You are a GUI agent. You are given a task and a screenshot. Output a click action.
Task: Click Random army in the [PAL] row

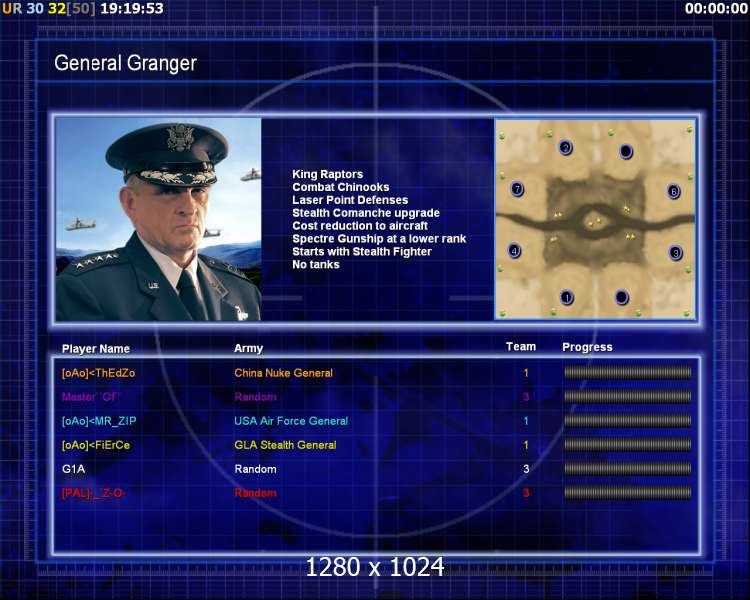pos(255,493)
